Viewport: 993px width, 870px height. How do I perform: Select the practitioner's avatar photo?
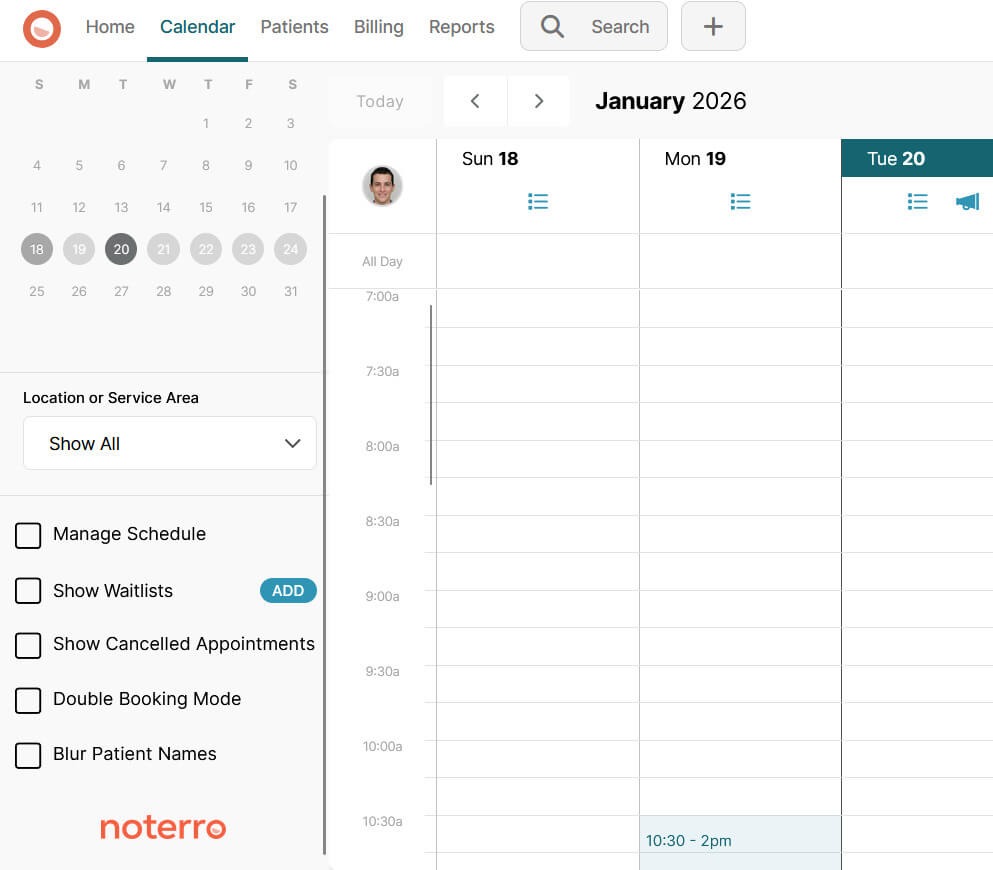[383, 185]
